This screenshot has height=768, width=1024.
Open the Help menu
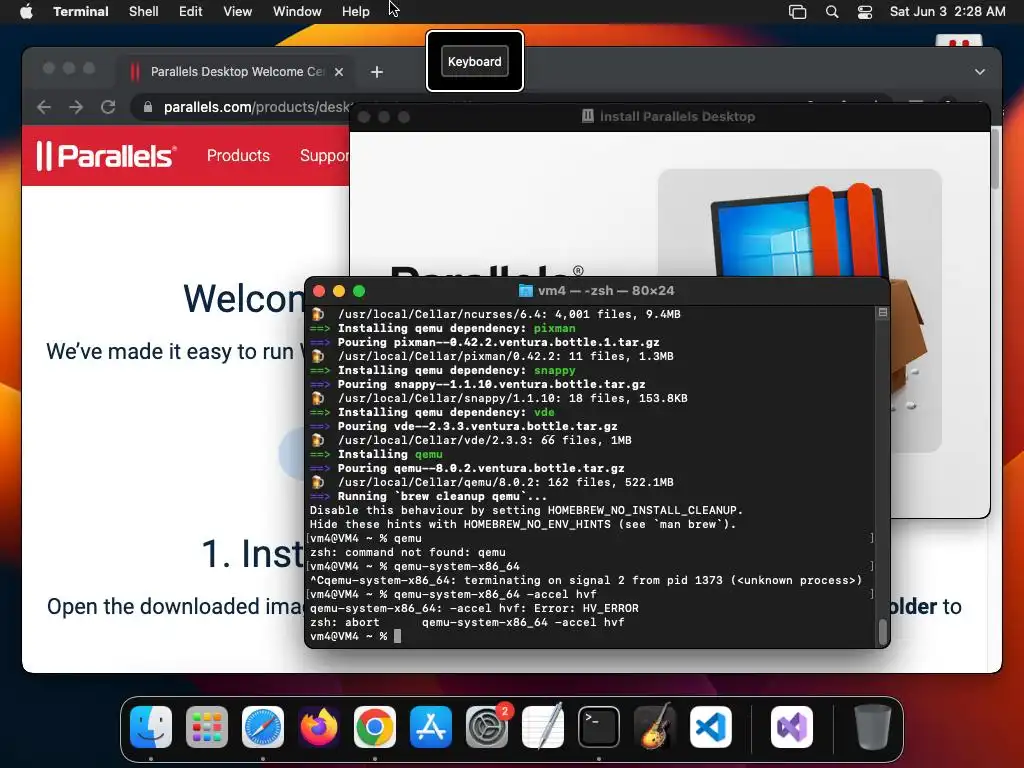(x=355, y=11)
